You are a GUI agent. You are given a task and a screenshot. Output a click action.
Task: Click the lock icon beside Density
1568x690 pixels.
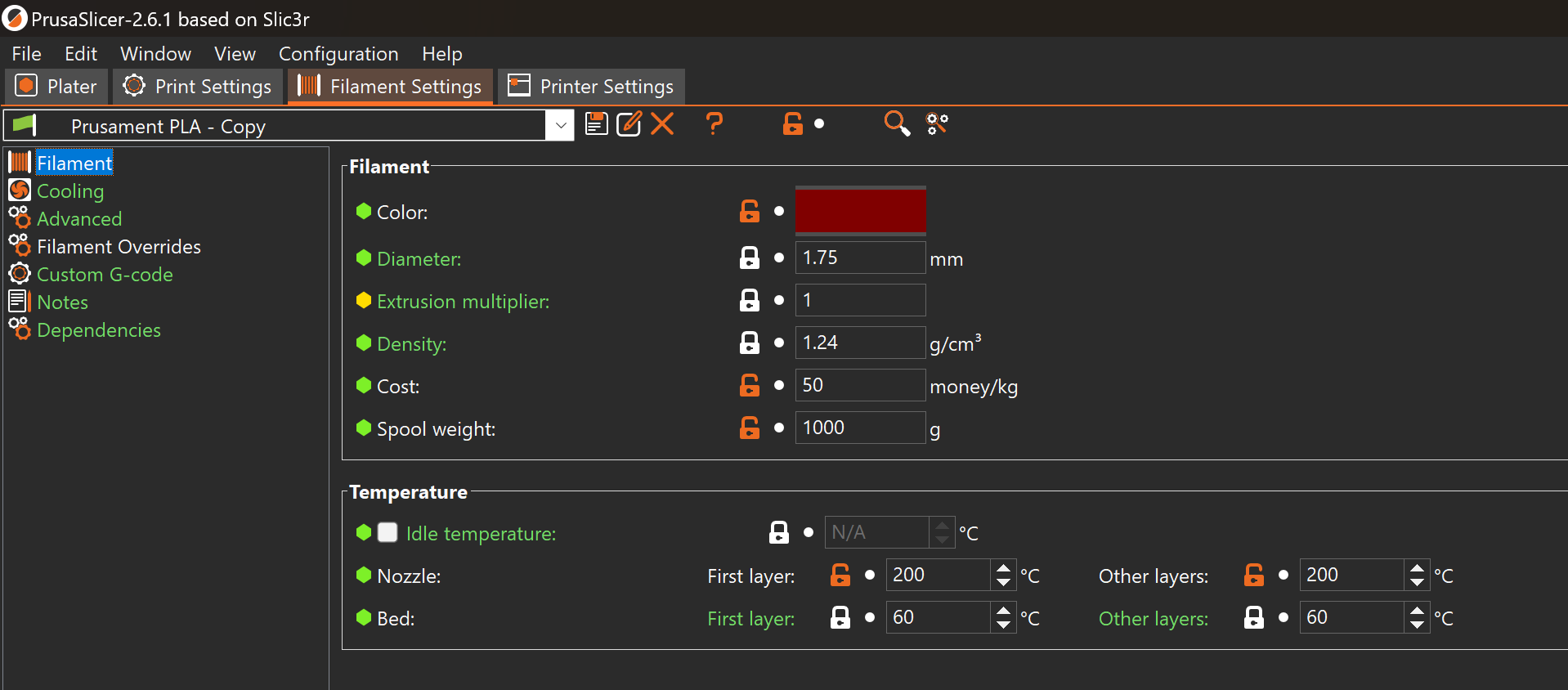point(750,343)
